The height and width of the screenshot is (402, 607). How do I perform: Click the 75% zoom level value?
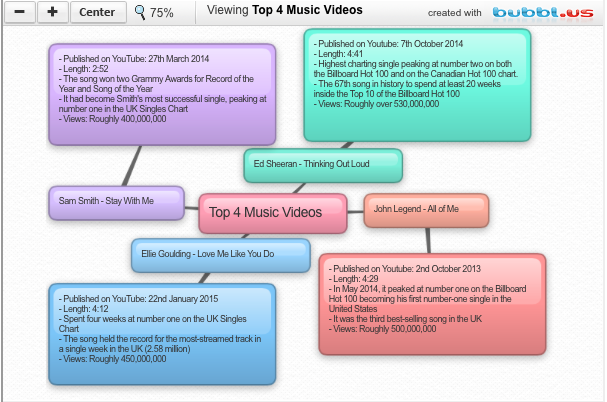pyautogui.click(x=161, y=13)
